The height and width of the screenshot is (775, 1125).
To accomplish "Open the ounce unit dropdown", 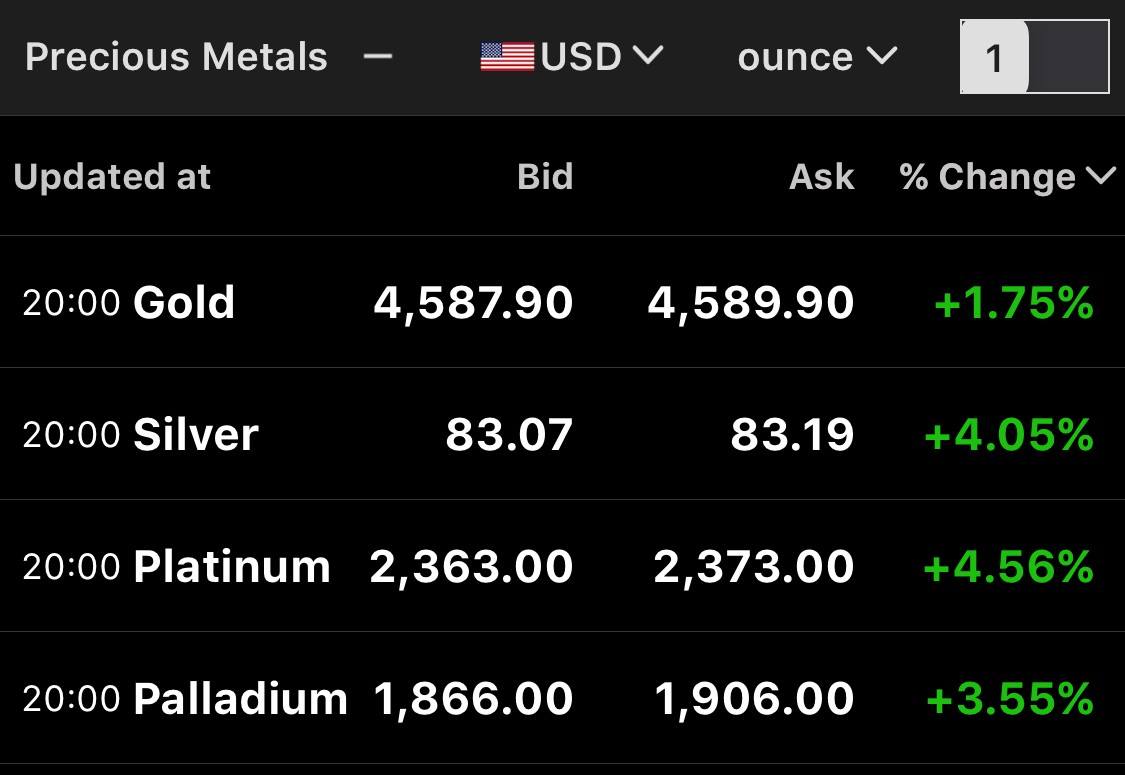I will coord(817,57).
